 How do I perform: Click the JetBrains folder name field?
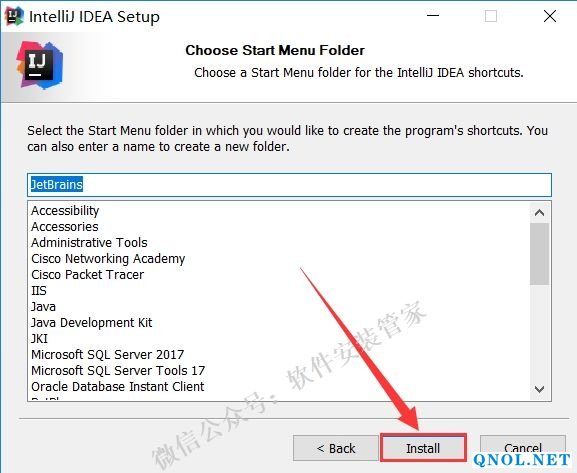pyautogui.click(x=289, y=185)
